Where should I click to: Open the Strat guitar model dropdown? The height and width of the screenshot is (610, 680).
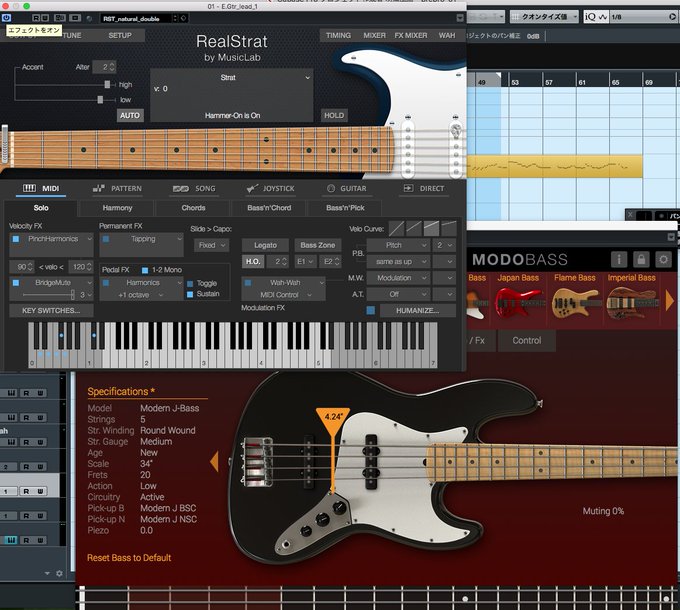(x=231, y=78)
